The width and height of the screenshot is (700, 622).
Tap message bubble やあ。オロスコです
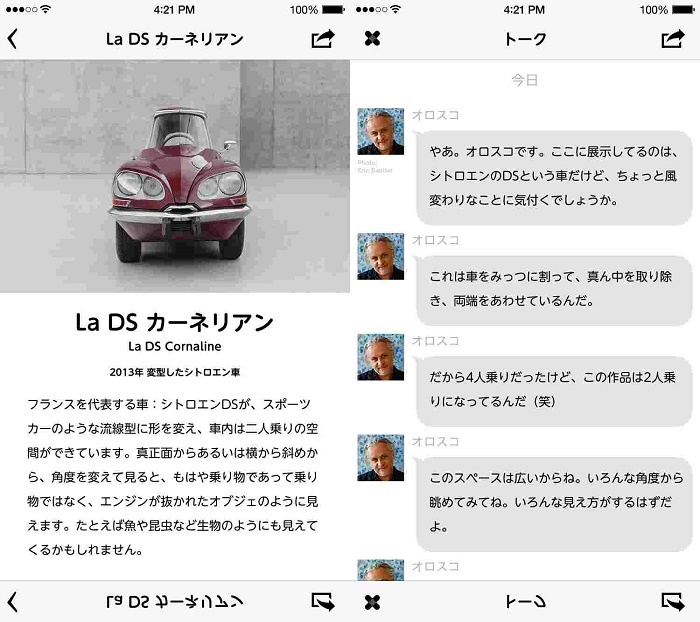coord(554,178)
